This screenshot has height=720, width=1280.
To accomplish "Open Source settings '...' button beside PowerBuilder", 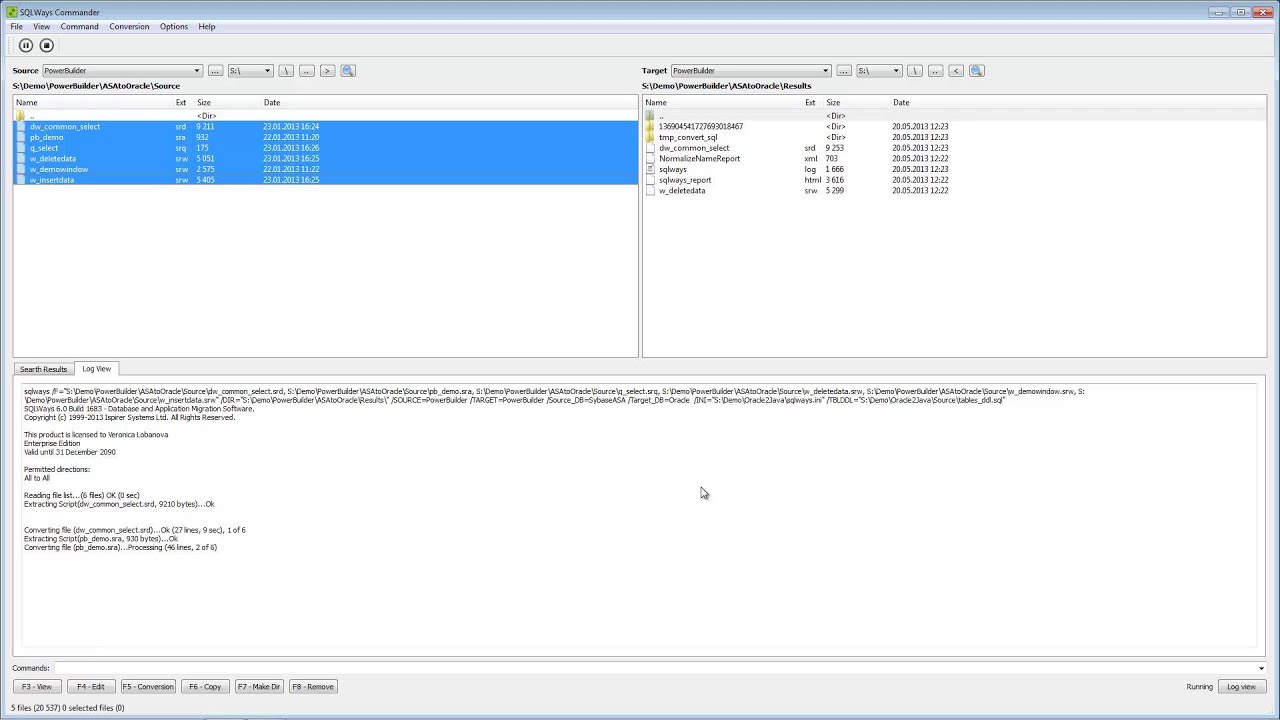I will pyautogui.click(x=215, y=71).
